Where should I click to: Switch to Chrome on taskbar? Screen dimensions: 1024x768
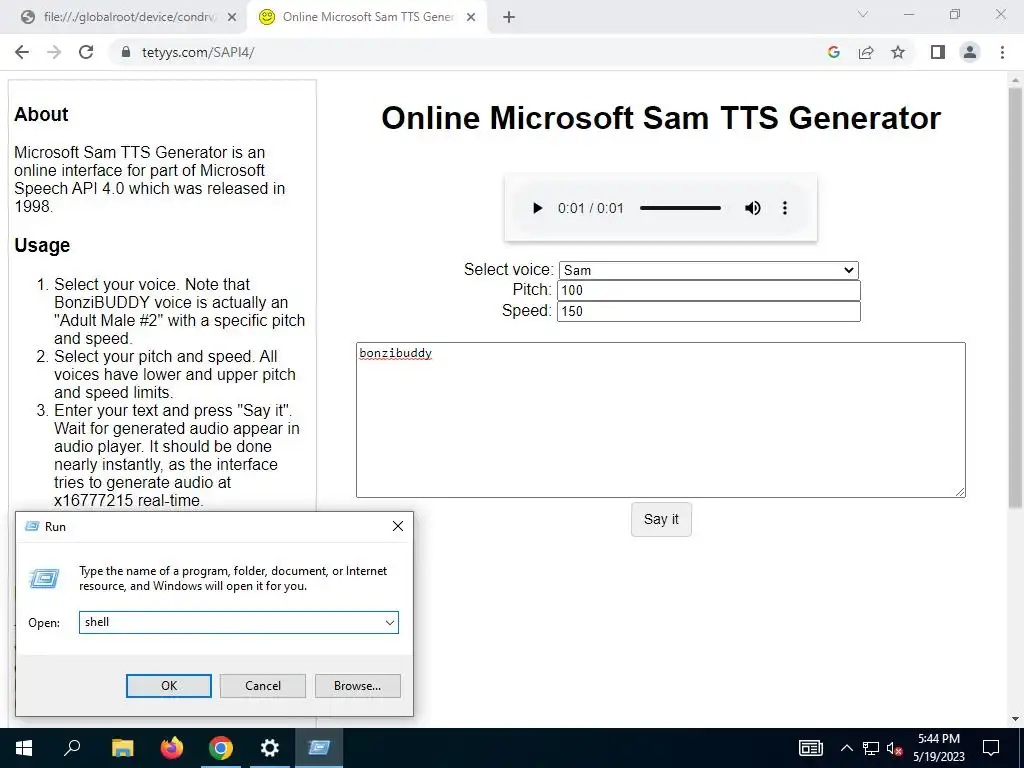click(221, 748)
